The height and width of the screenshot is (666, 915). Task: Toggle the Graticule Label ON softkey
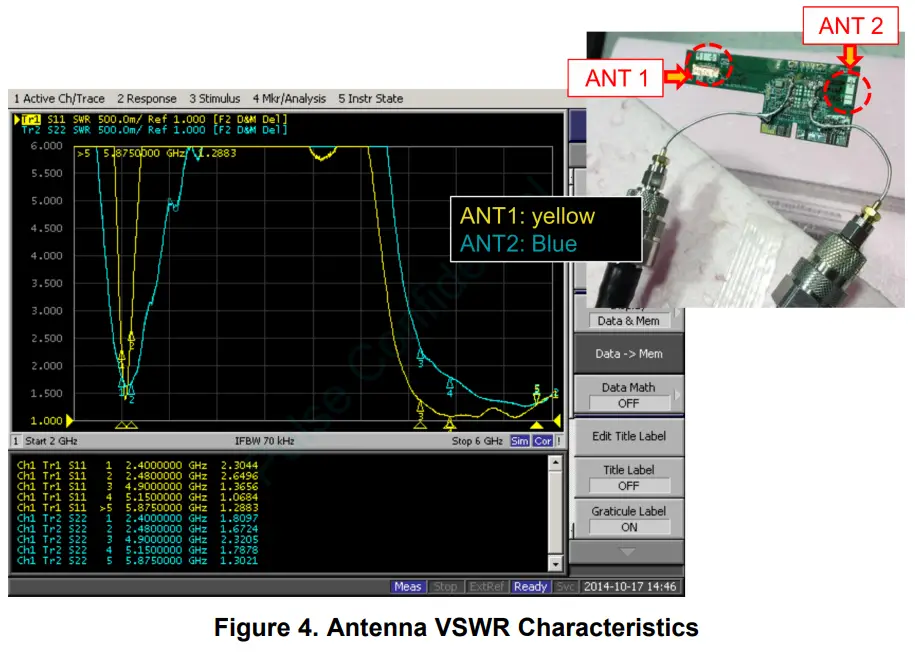click(x=628, y=519)
